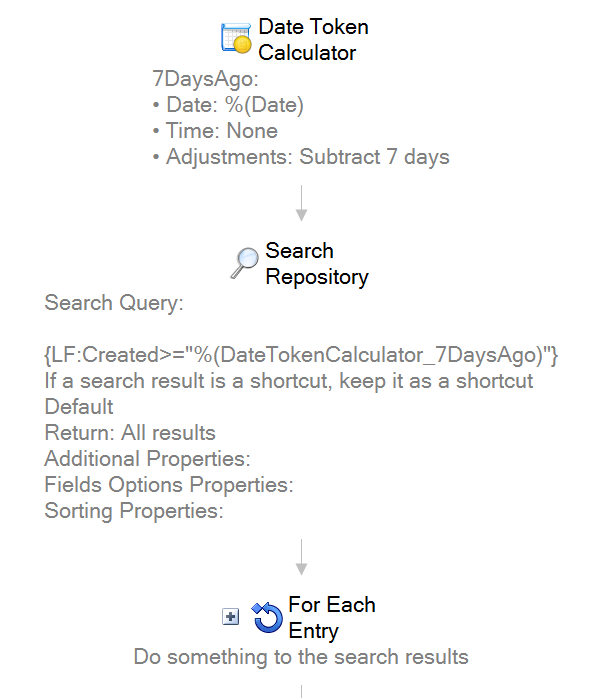Click the Additional Properties label

(147, 459)
